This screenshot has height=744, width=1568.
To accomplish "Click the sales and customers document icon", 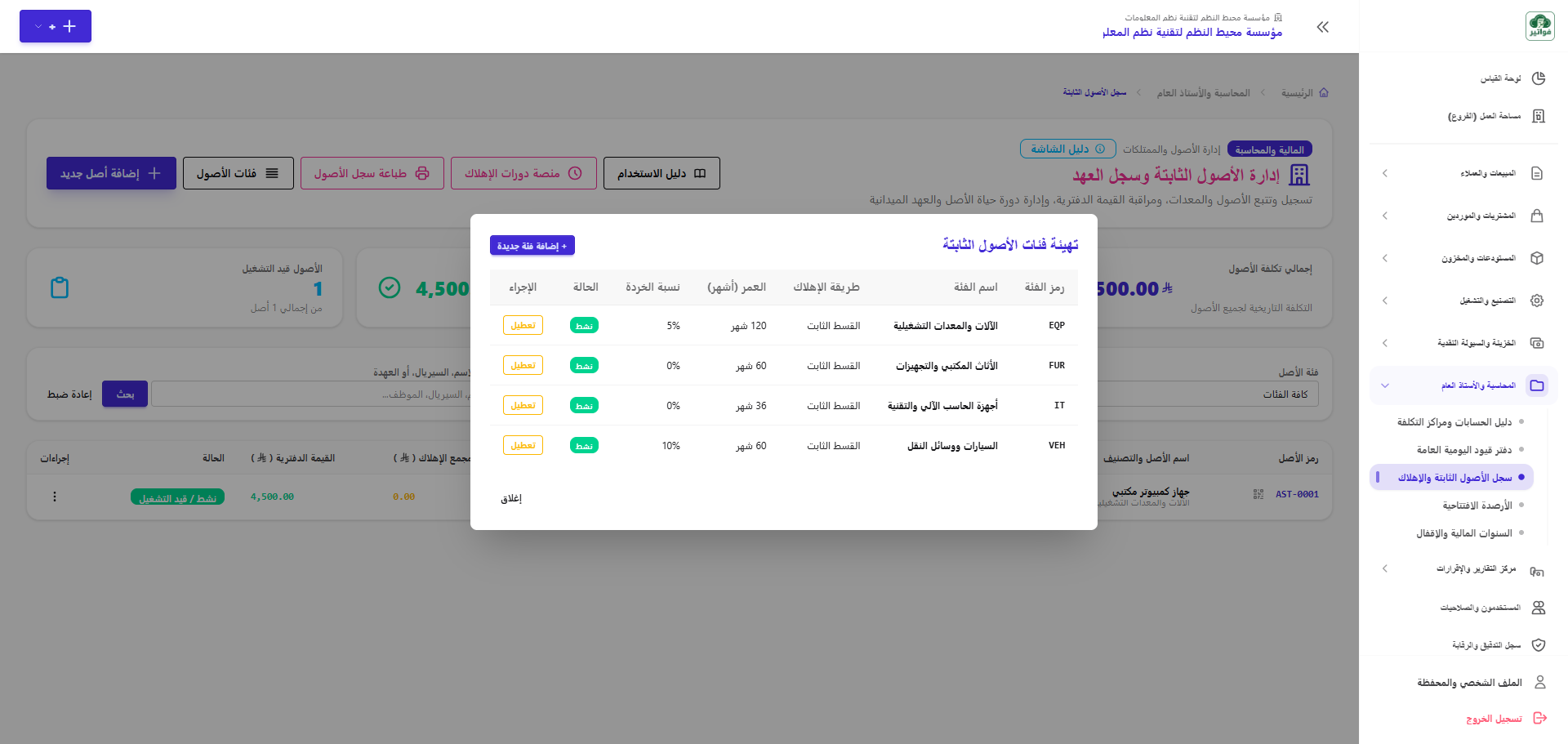I will (x=1537, y=173).
